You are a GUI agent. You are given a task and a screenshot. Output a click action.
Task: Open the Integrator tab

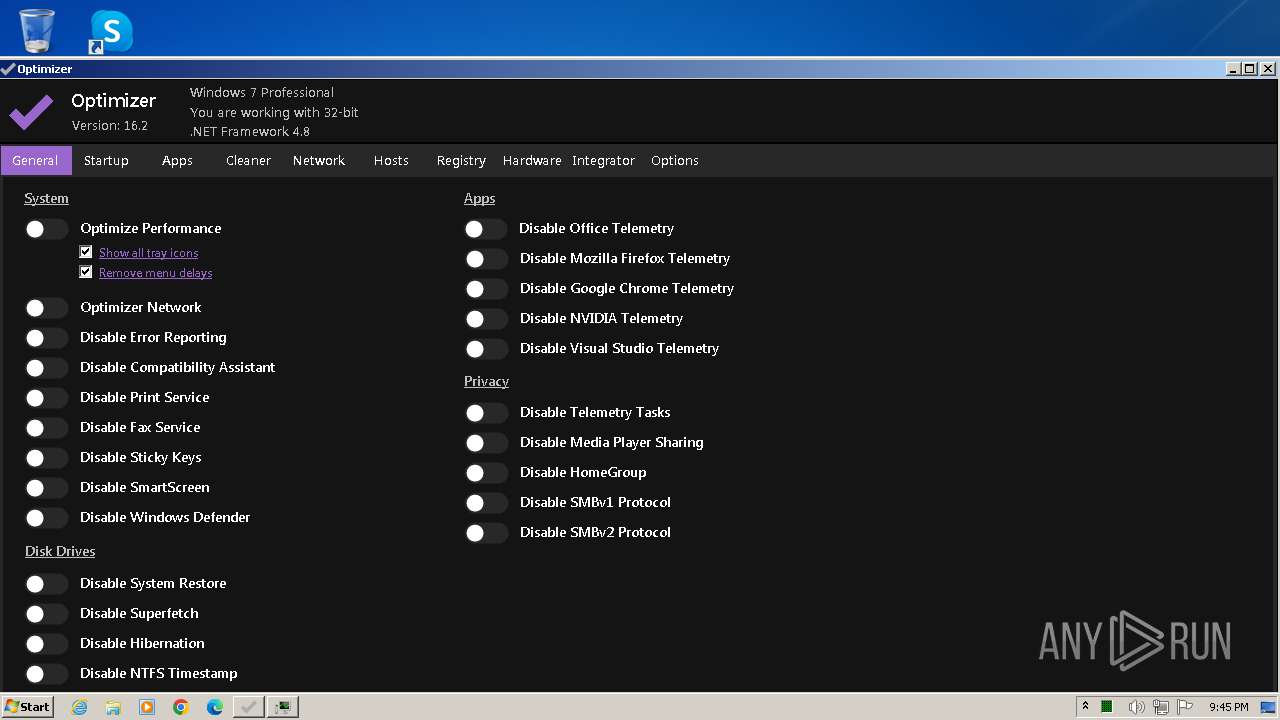603,160
